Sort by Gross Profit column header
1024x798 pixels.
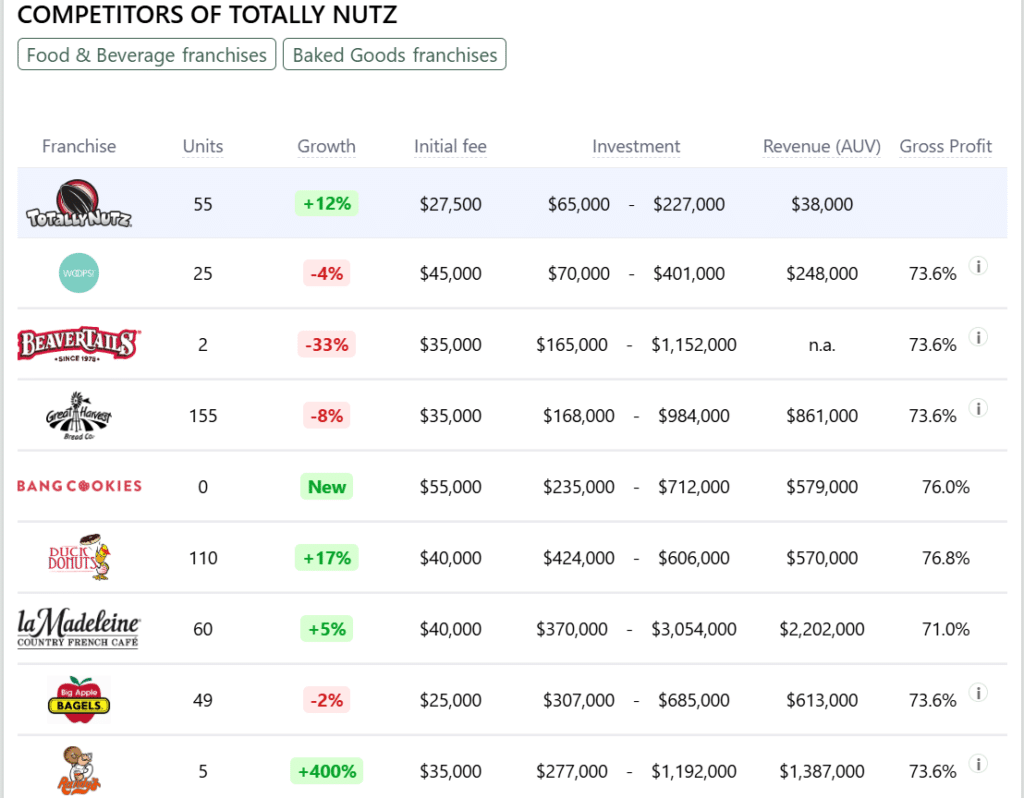pos(946,146)
